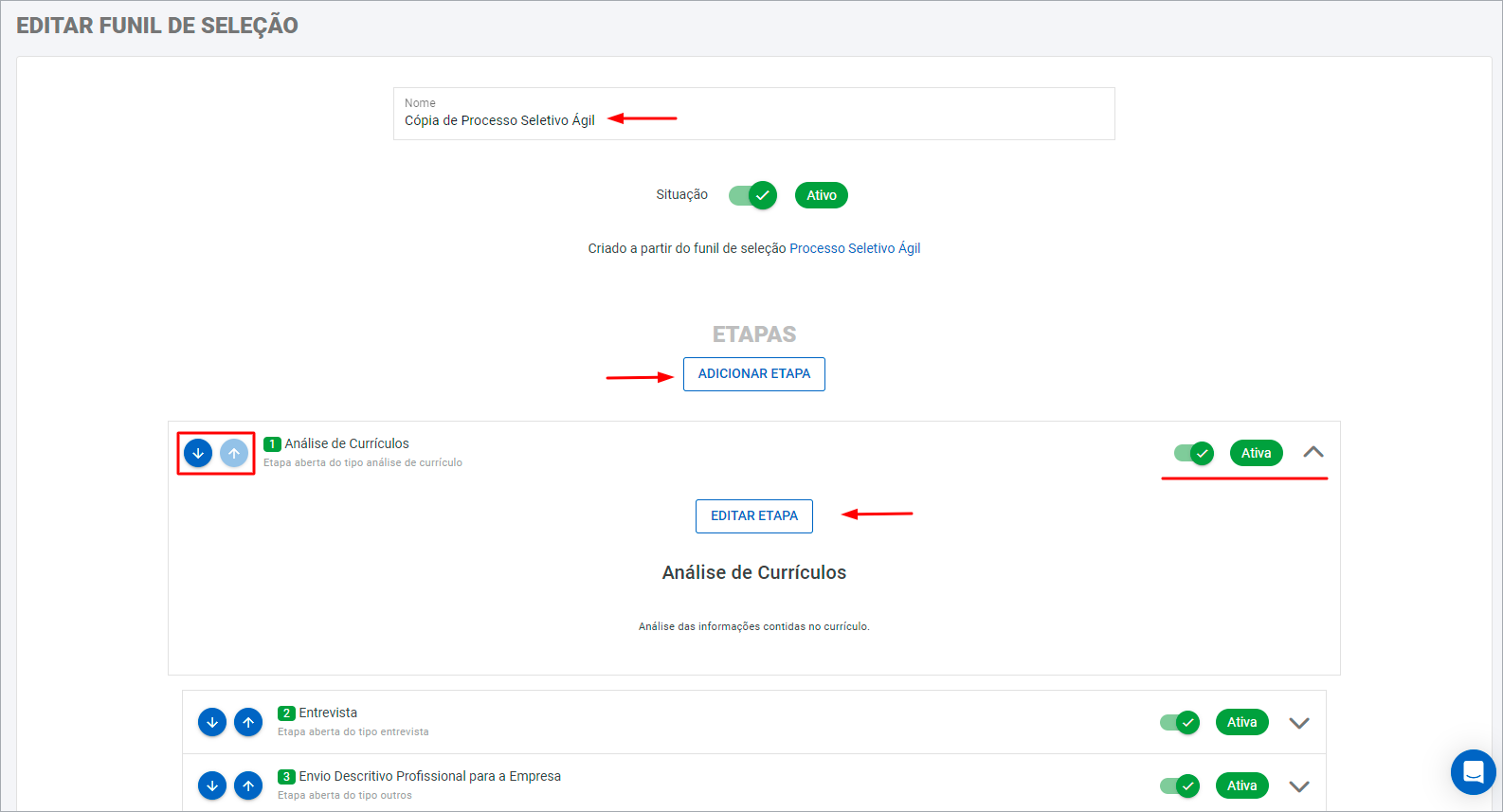The image size is (1503, 812).
Task: Select the Entrevista stage title
Action: click(x=328, y=713)
